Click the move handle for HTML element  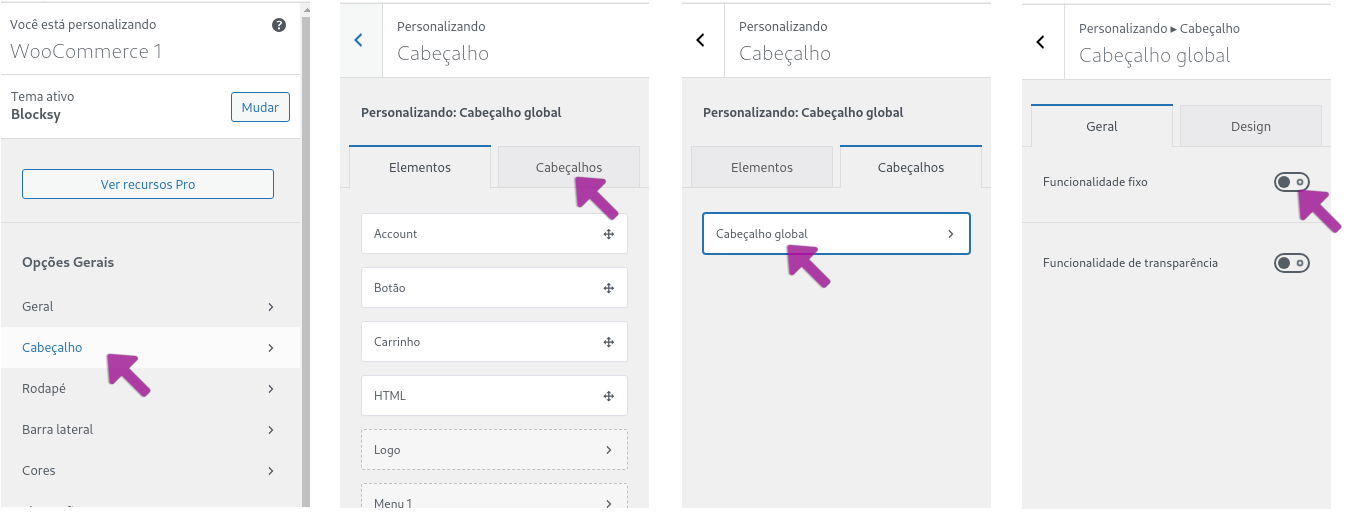tap(608, 396)
